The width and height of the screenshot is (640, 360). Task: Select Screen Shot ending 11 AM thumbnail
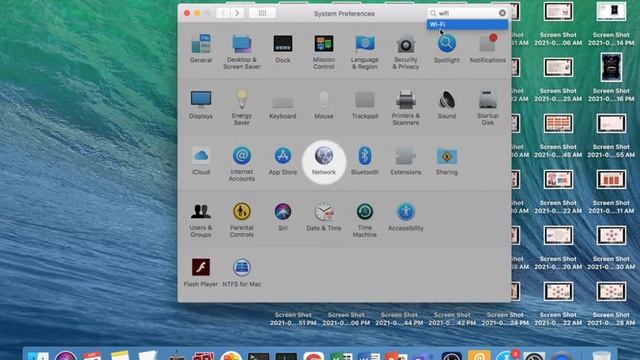(611, 180)
